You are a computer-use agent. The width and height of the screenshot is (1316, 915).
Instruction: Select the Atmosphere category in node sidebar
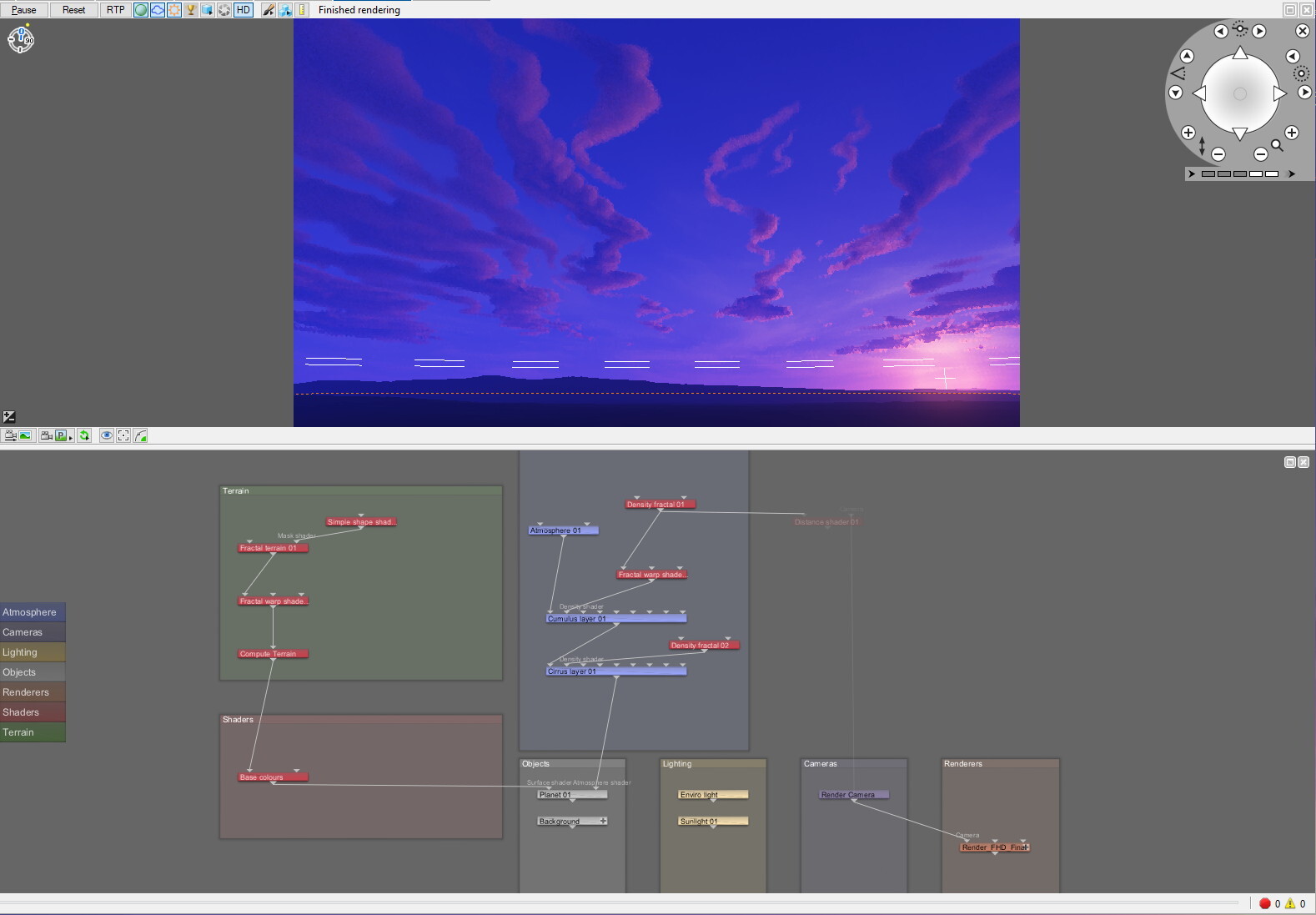click(x=33, y=612)
